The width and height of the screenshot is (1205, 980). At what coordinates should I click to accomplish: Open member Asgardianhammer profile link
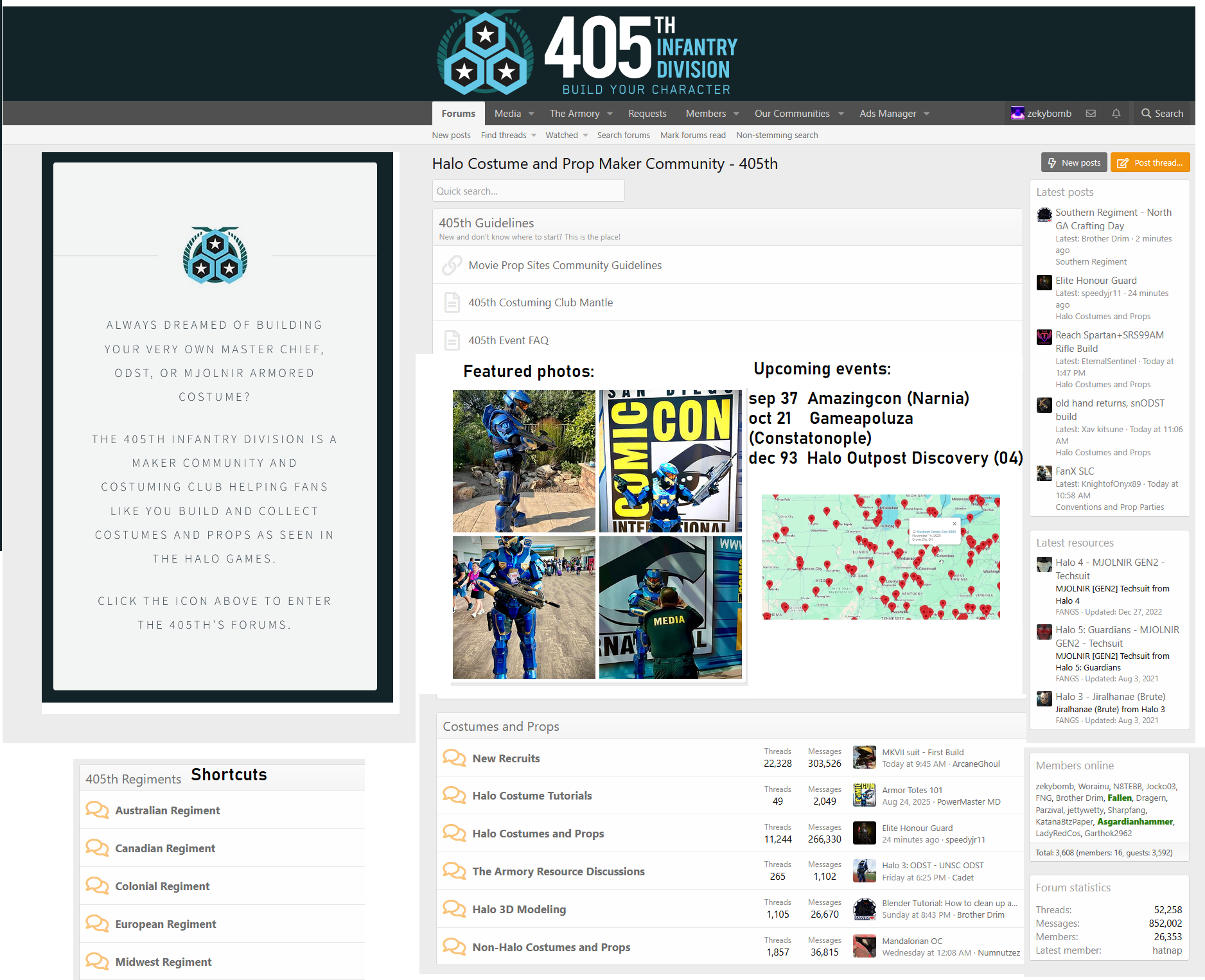[1135, 822]
